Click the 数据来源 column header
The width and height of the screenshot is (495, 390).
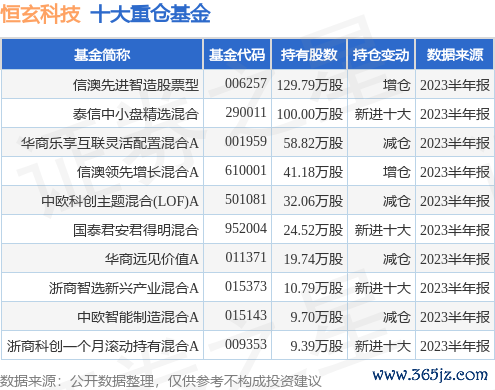point(455,54)
